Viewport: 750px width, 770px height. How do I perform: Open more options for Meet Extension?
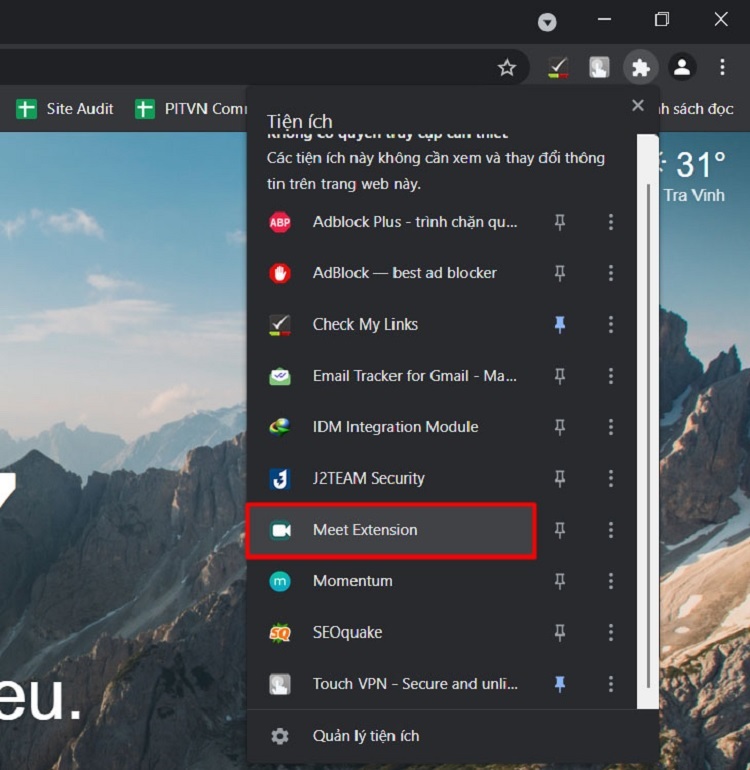click(611, 530)
